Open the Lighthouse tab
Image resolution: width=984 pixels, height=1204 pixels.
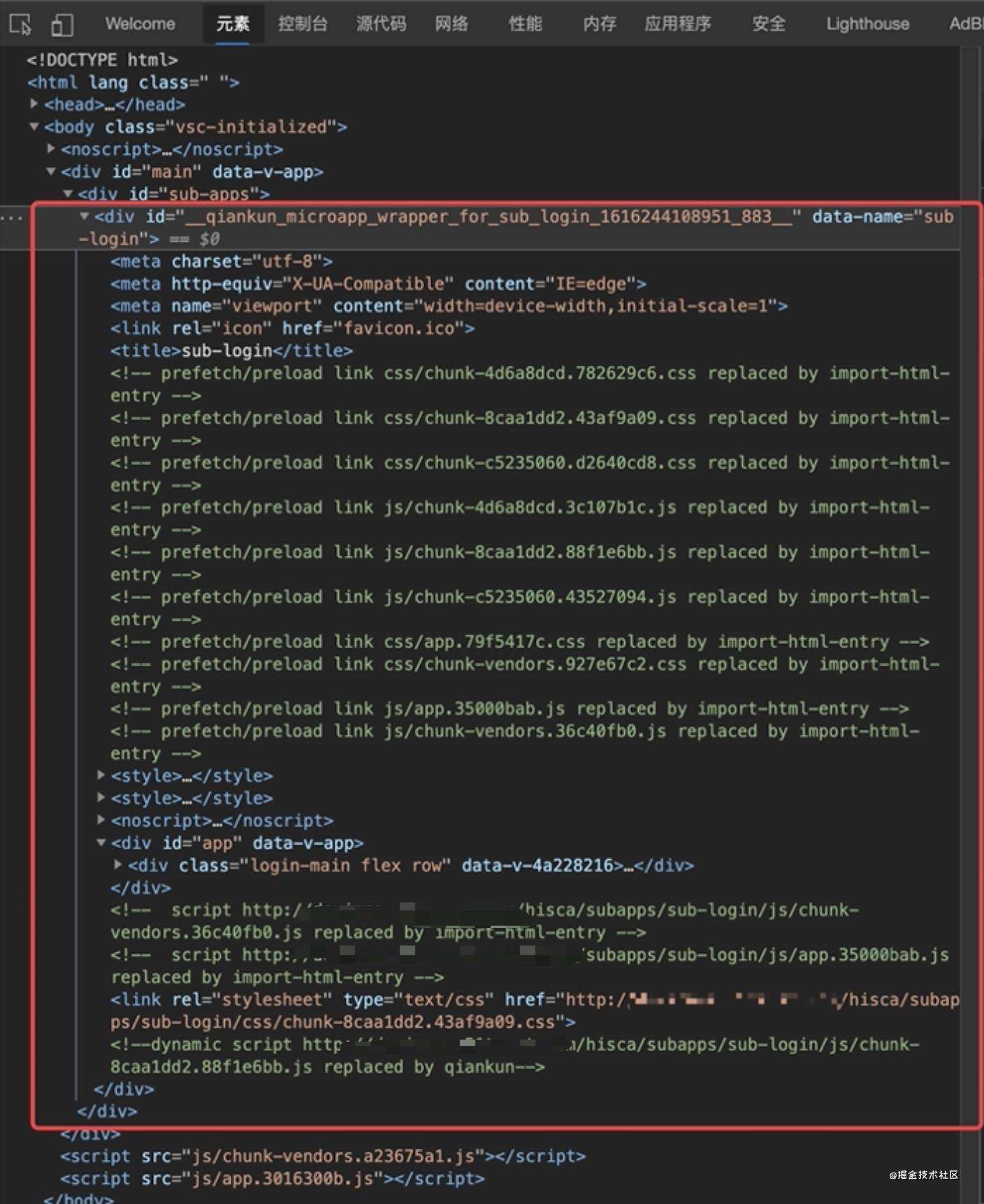point(868,24)
